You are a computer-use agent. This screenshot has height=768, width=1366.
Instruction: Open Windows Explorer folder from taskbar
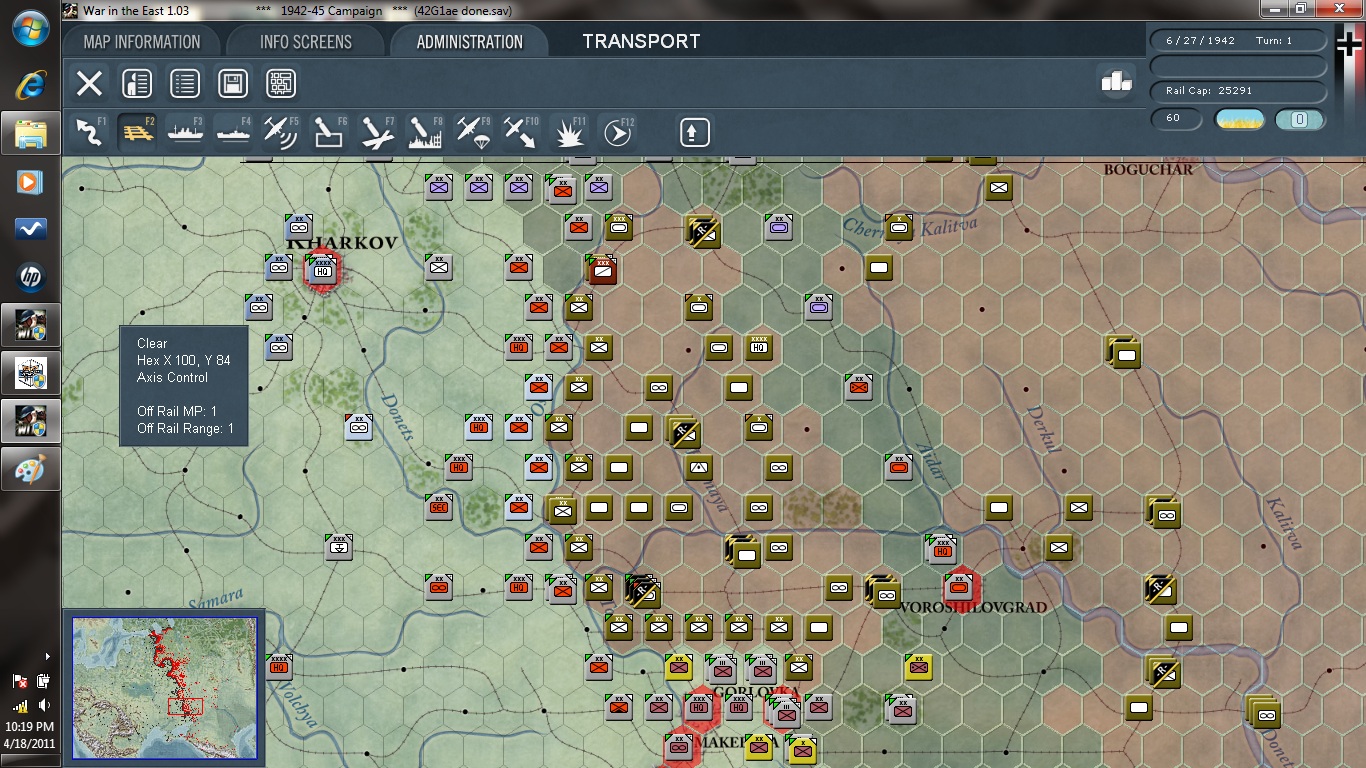[x=30, y=133]
